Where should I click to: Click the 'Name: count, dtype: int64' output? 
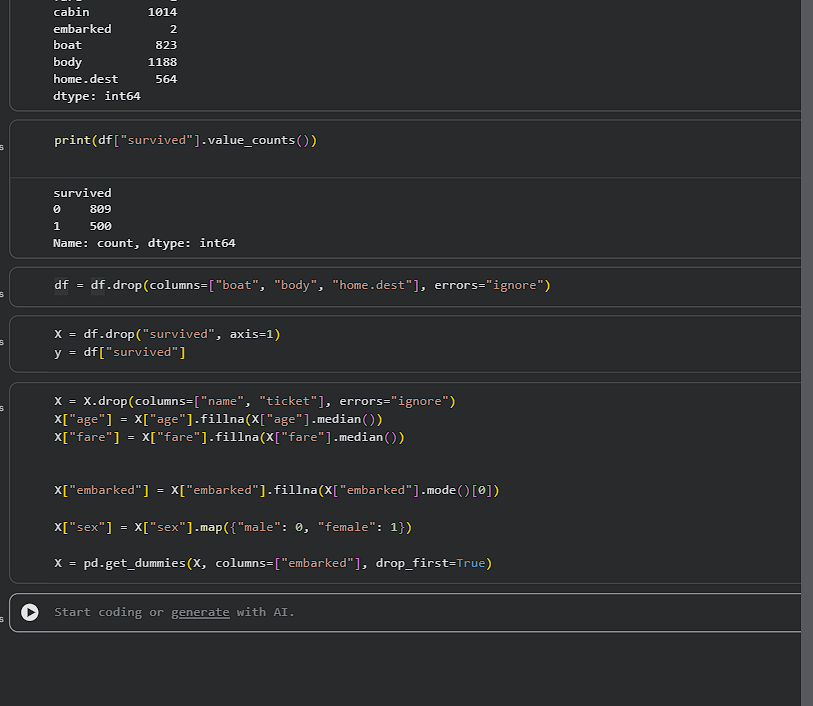coord(144,243)
